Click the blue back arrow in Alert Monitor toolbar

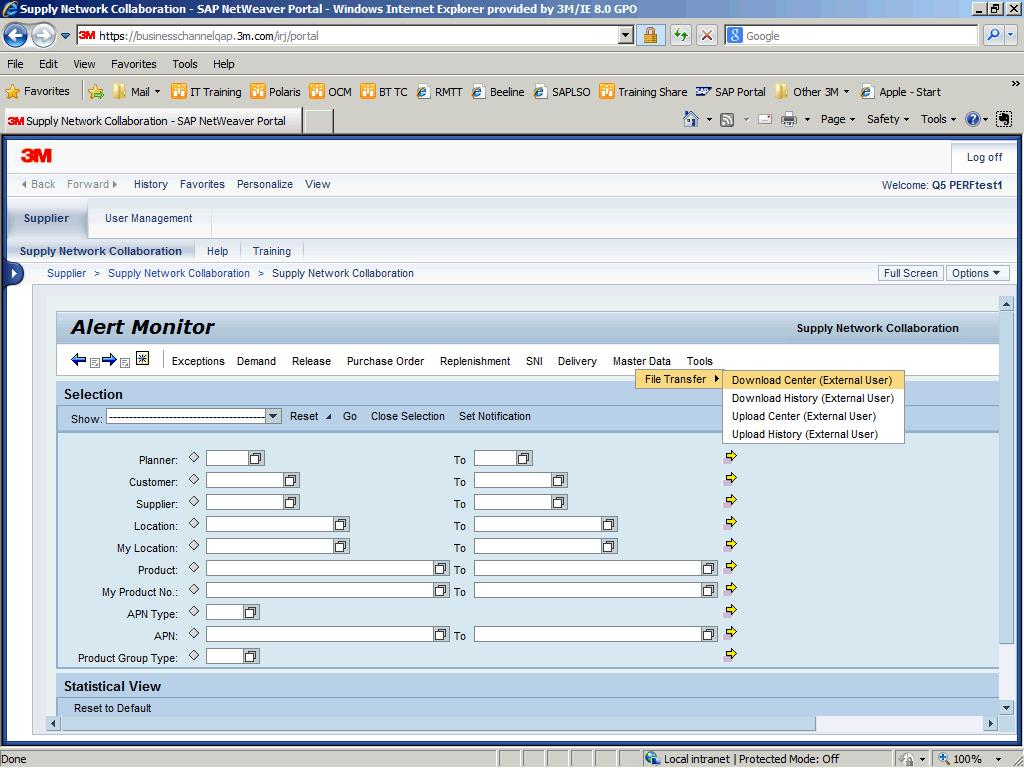(x=78, y=359)
